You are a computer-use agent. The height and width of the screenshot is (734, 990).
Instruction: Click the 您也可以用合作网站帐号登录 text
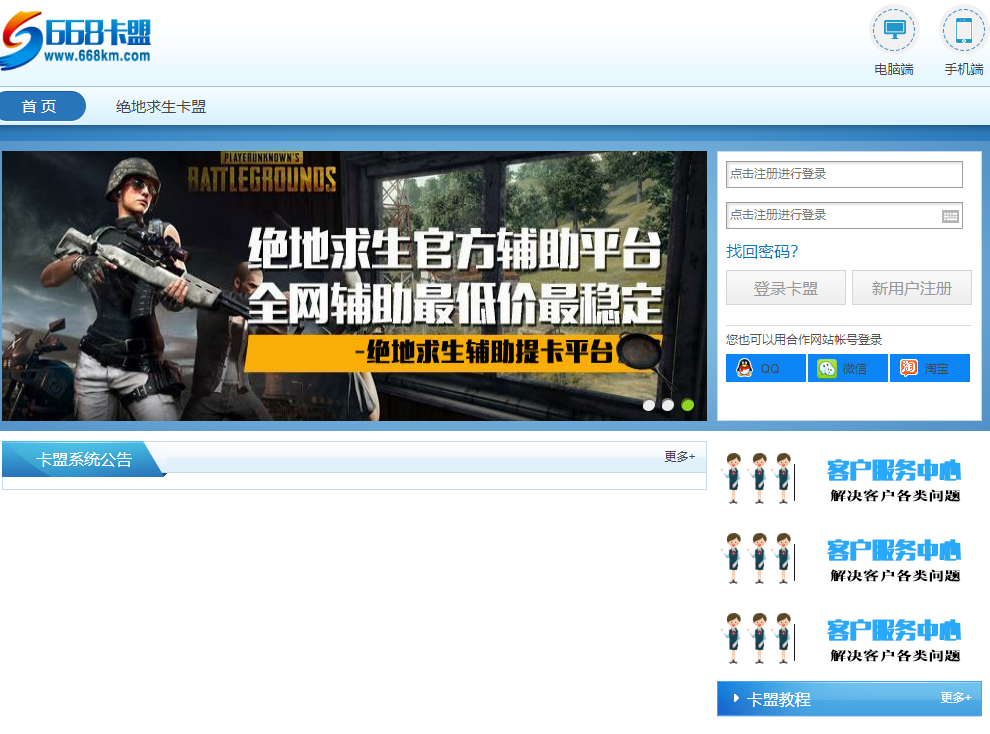coord(804,340)
